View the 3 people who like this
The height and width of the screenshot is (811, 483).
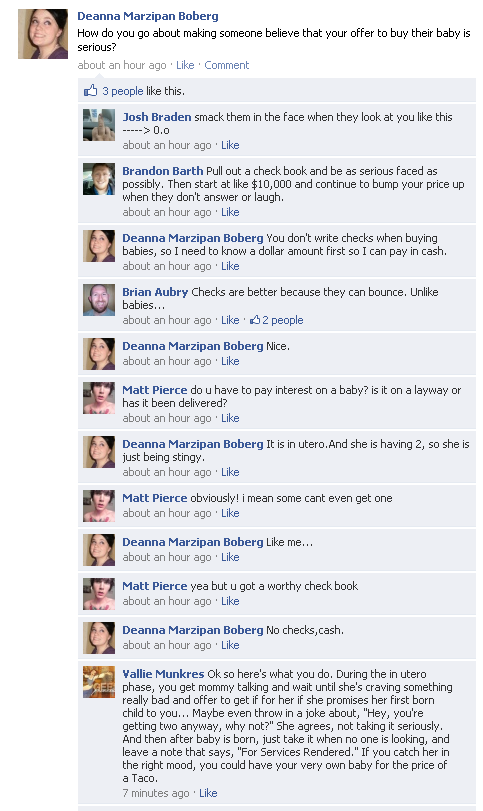tap(123, 91)
